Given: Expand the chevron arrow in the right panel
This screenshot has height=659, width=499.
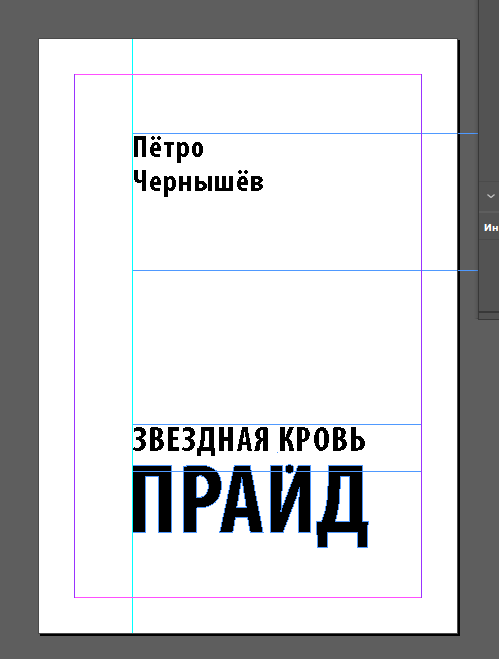Looking at the screenshot, I should [x=490, y=196].
